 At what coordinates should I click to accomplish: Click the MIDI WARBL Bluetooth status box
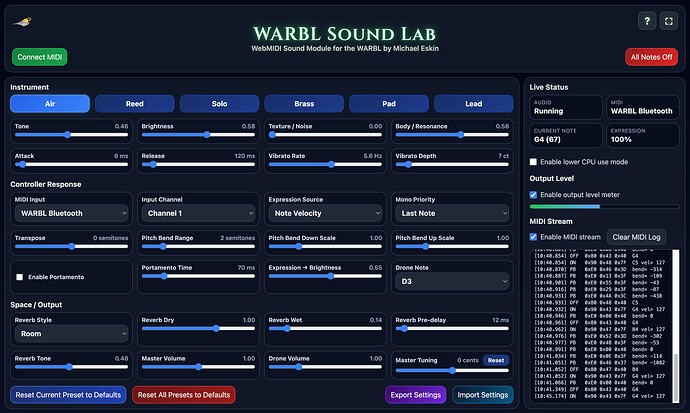pos(642,107)
